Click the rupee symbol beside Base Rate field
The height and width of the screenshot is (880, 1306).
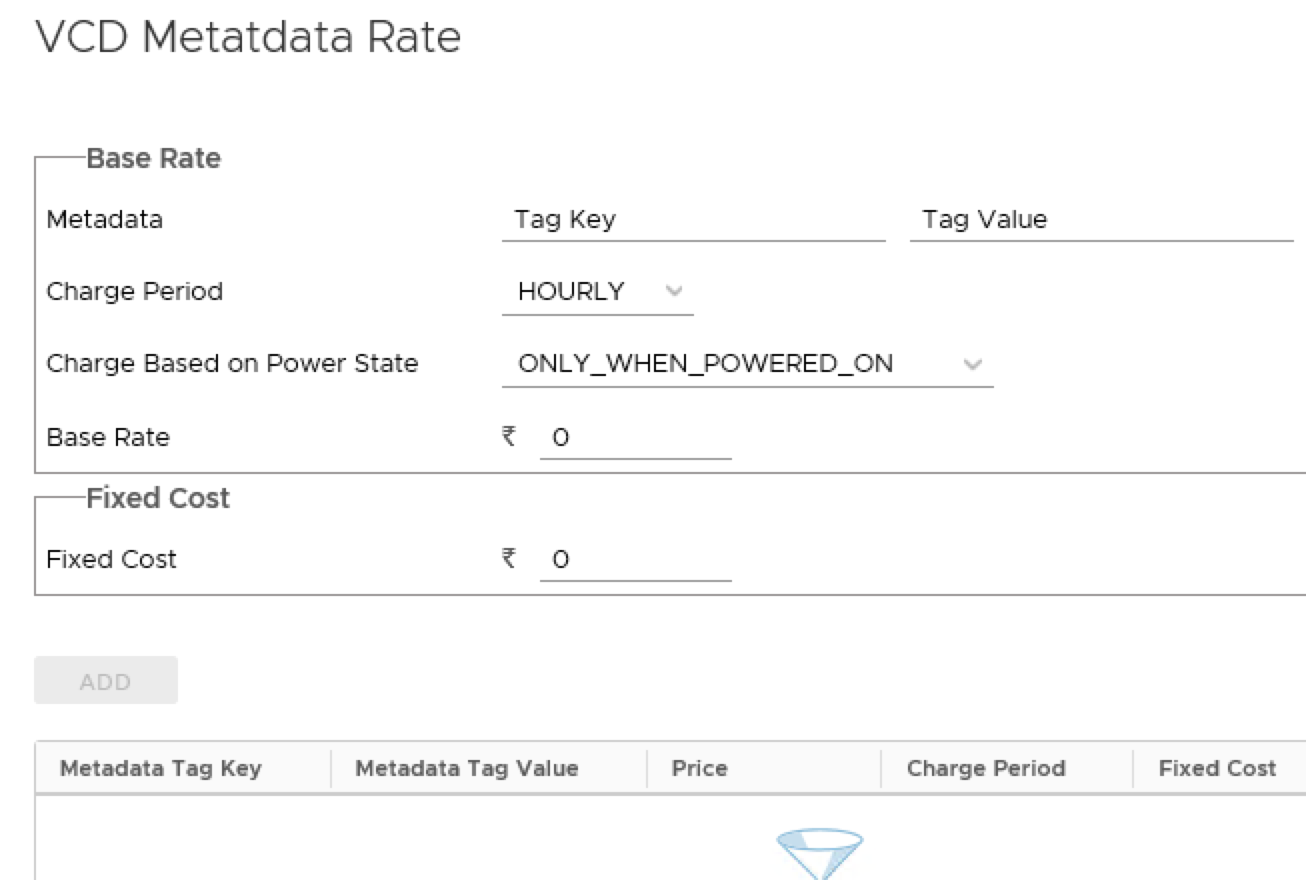click(x=510, y=437)
